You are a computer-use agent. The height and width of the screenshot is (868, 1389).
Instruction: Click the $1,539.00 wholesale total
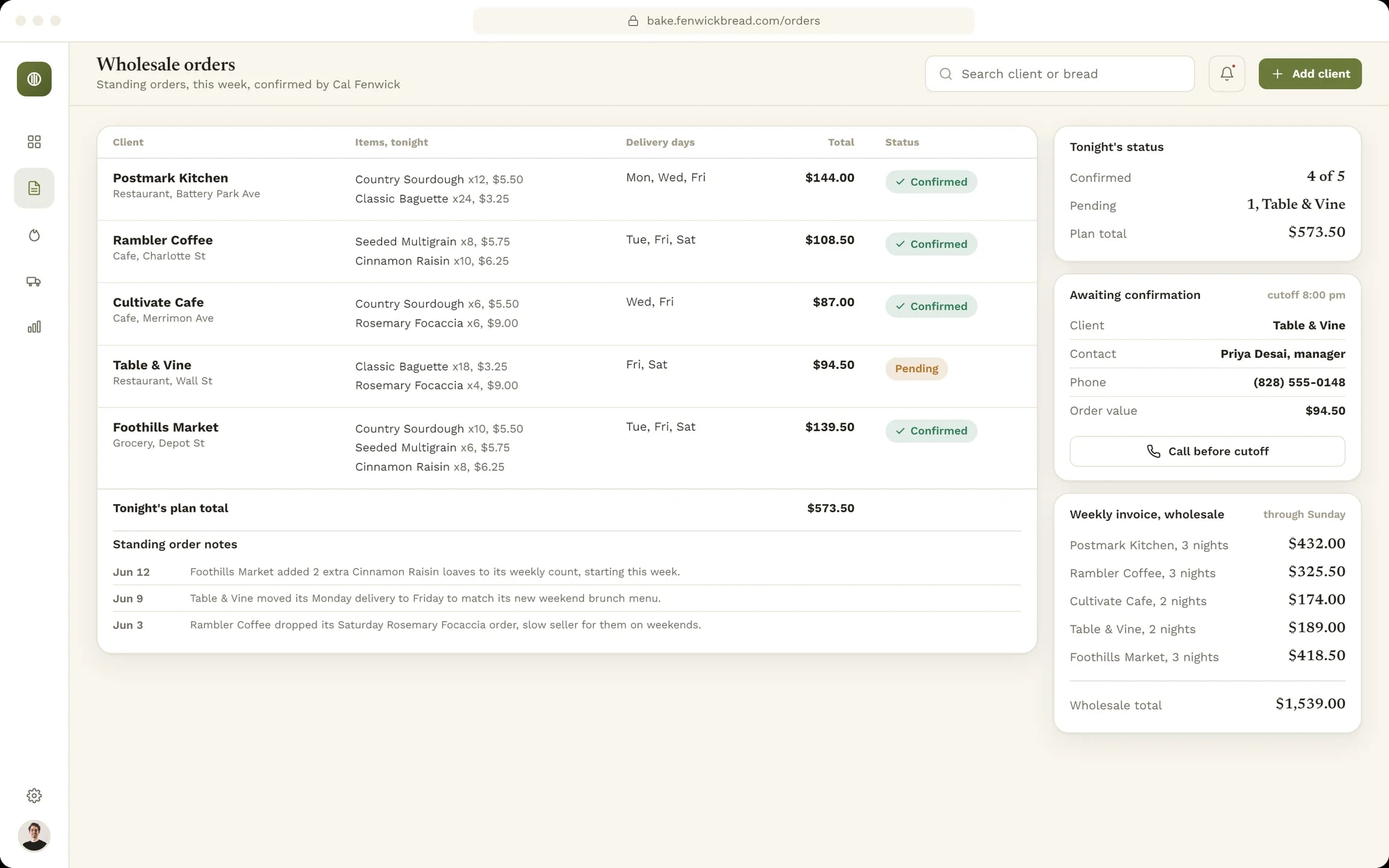click(1311, 704)
